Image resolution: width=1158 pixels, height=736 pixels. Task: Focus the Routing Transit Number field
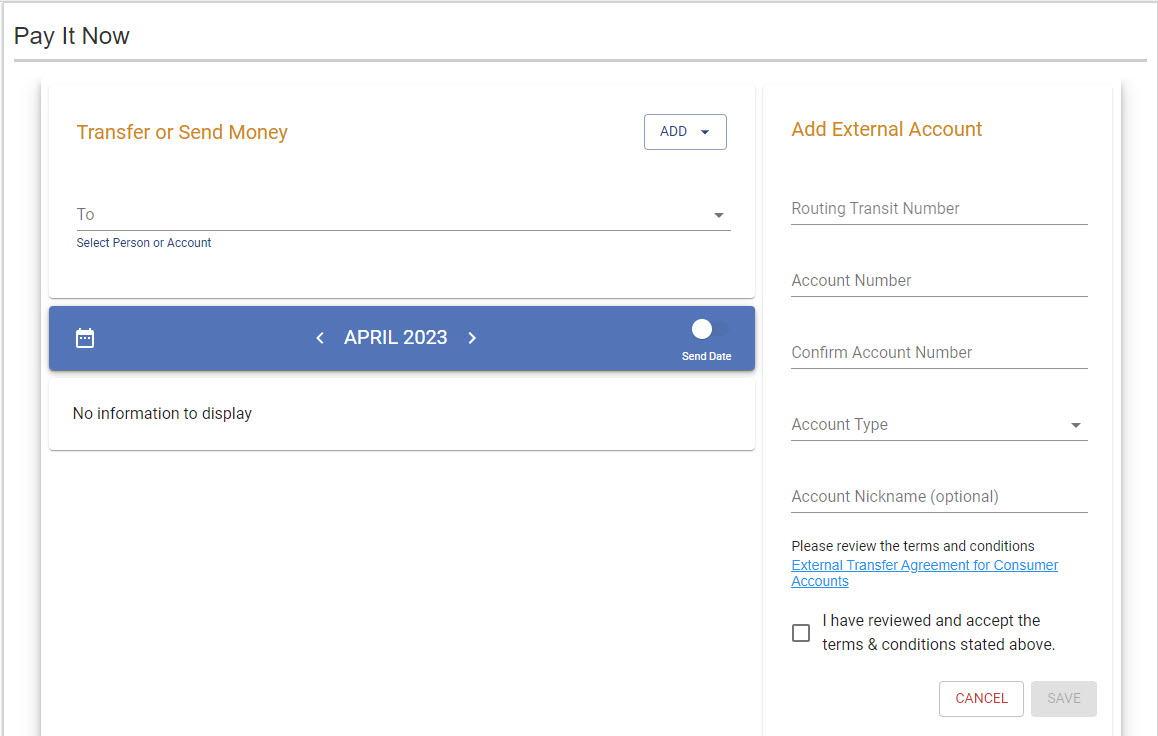pyautogui.click(x=938, y=209)
